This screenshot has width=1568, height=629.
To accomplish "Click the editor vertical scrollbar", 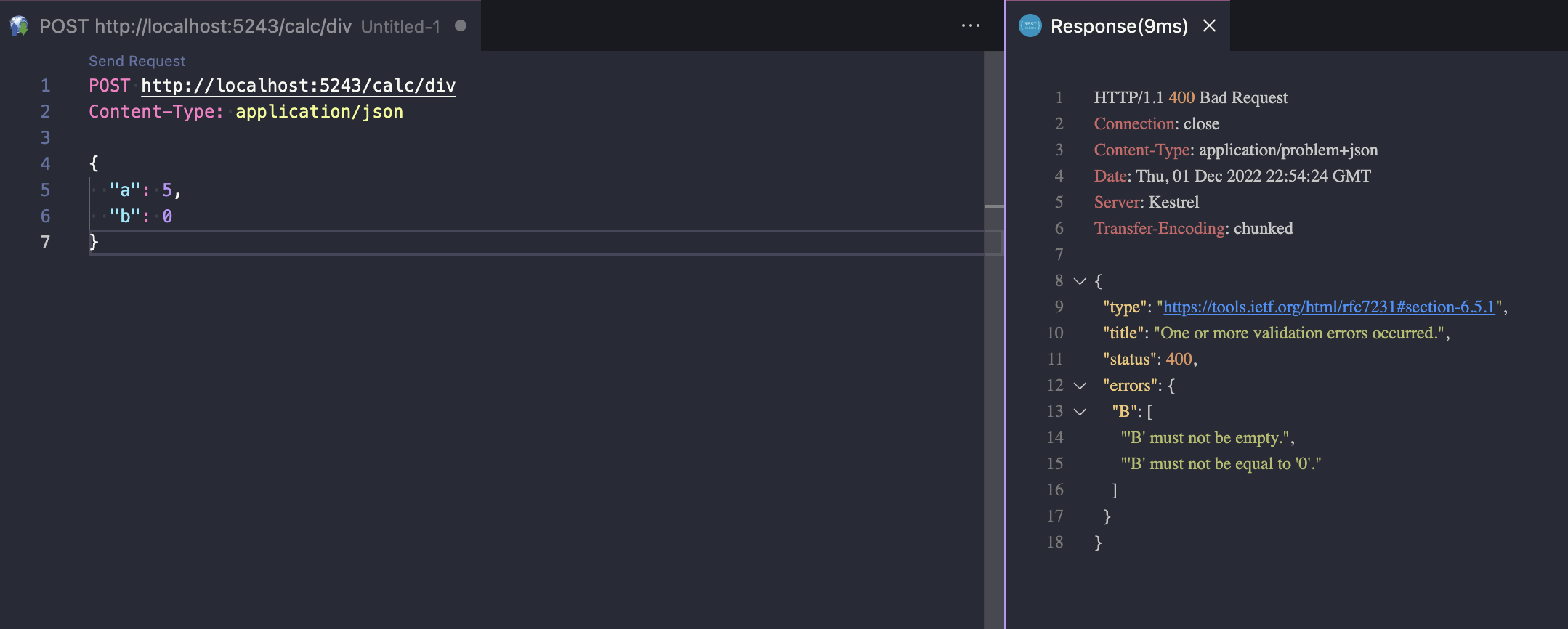I will 994,339.
